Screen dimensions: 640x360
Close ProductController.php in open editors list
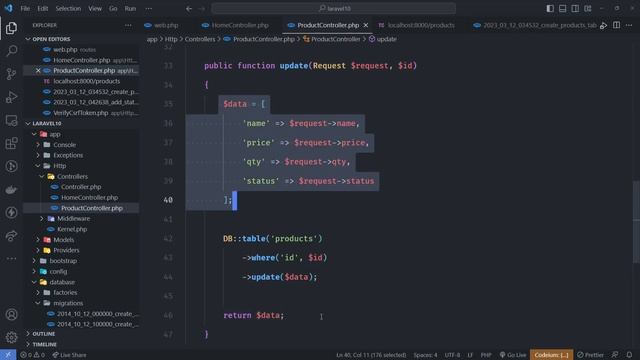coord(38,71)
